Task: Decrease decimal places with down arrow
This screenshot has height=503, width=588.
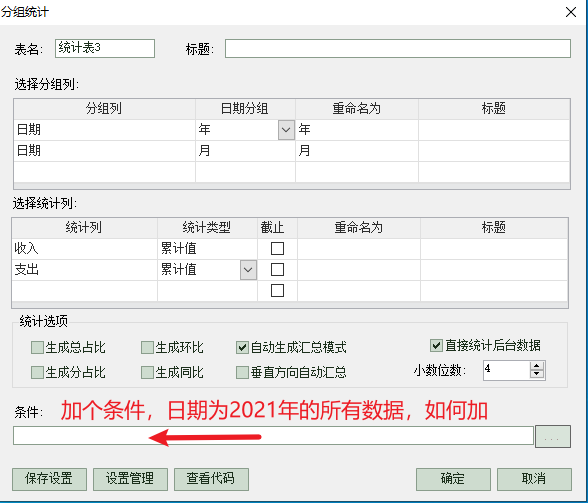Action: coord(537,374)
